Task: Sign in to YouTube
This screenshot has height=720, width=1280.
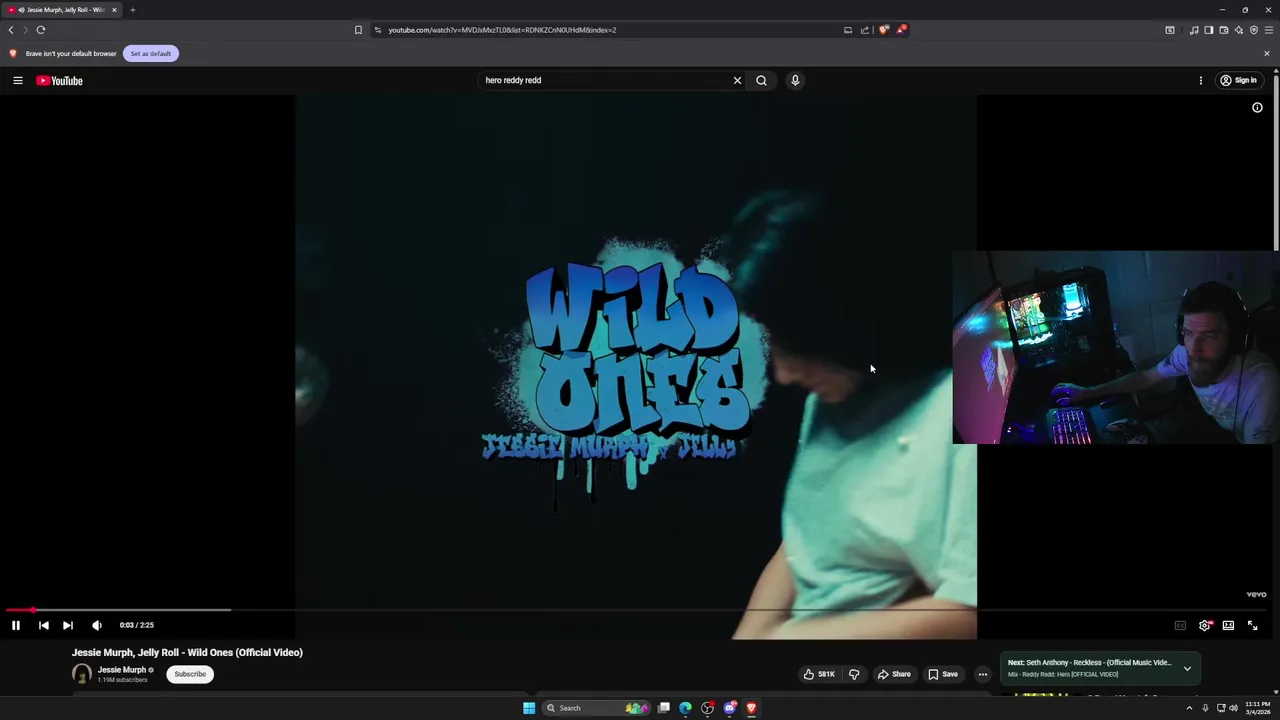Action: click(x=1238, y=80)
